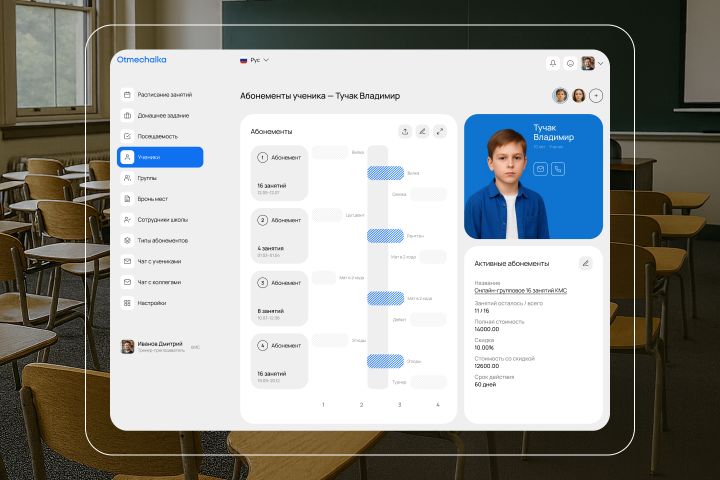
Task: Click the edit pencil in Абонементы panel
Action: click(x=422, y=132)
